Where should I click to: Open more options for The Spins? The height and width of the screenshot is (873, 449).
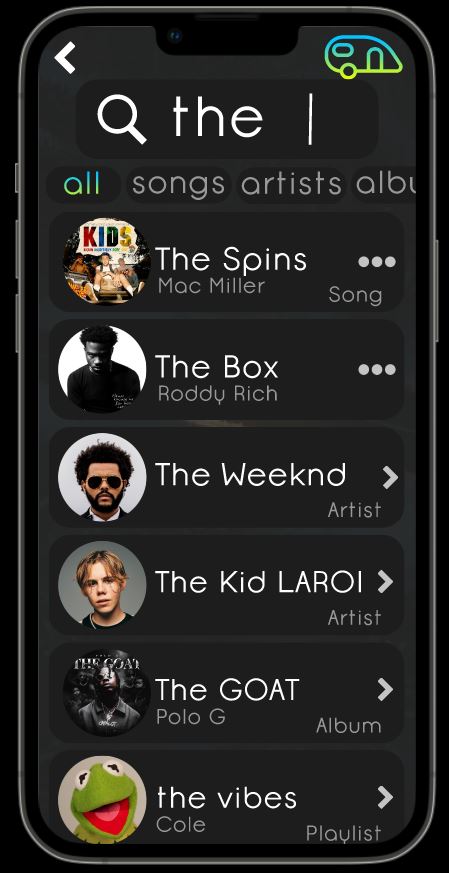pyautogui.click(x=377, y=261)
